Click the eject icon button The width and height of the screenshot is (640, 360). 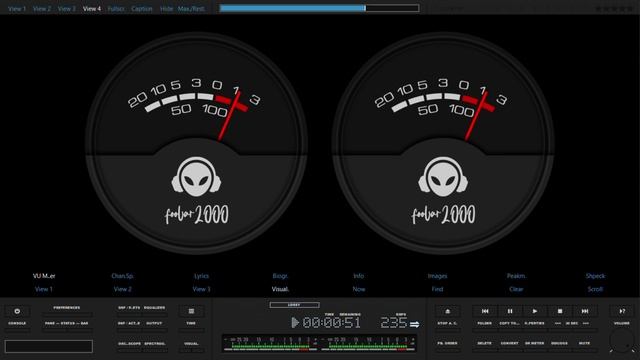click(x=447, y=311)
